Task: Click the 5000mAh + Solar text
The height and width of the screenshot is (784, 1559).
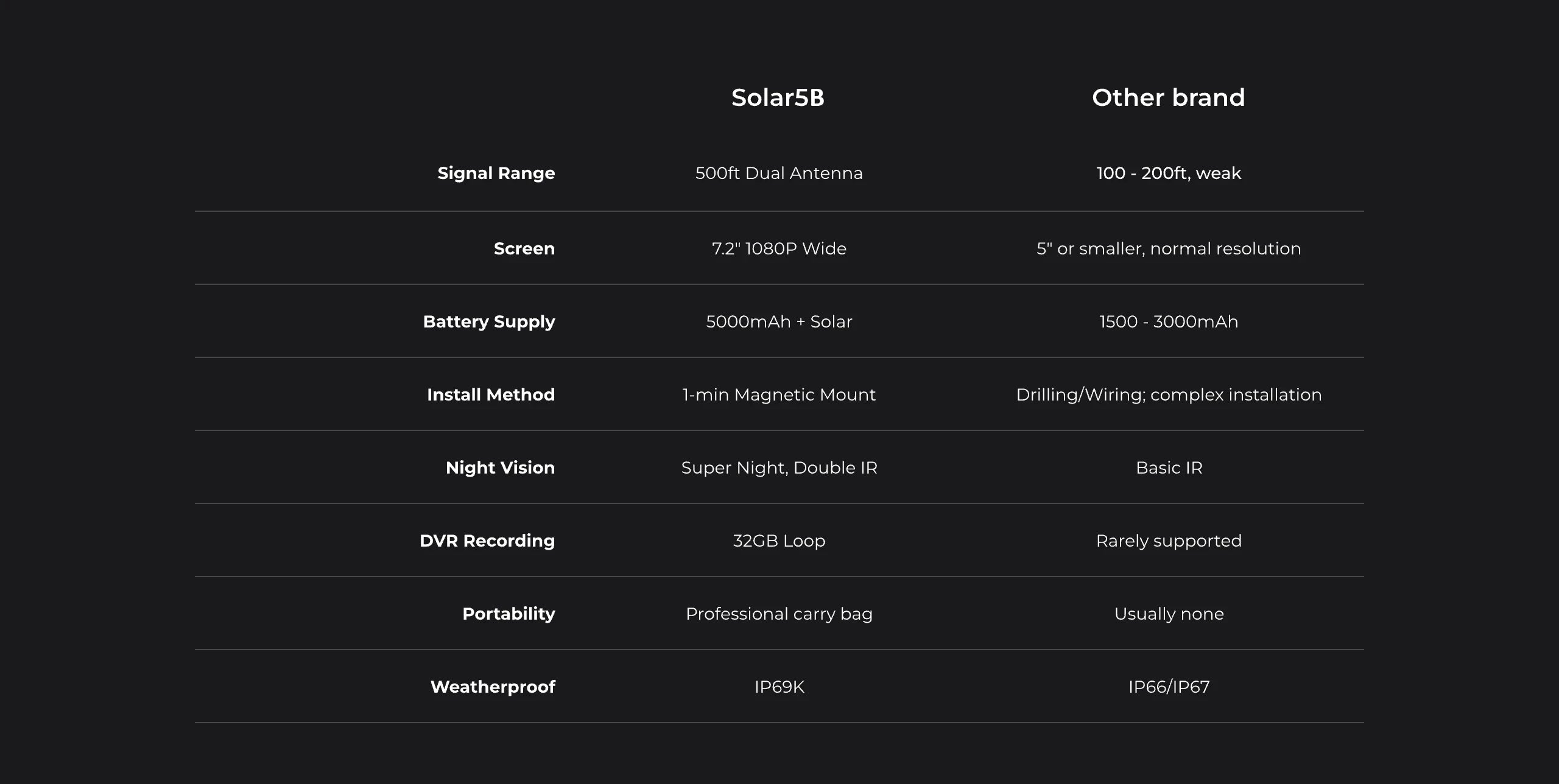Action: pos(779,321)
